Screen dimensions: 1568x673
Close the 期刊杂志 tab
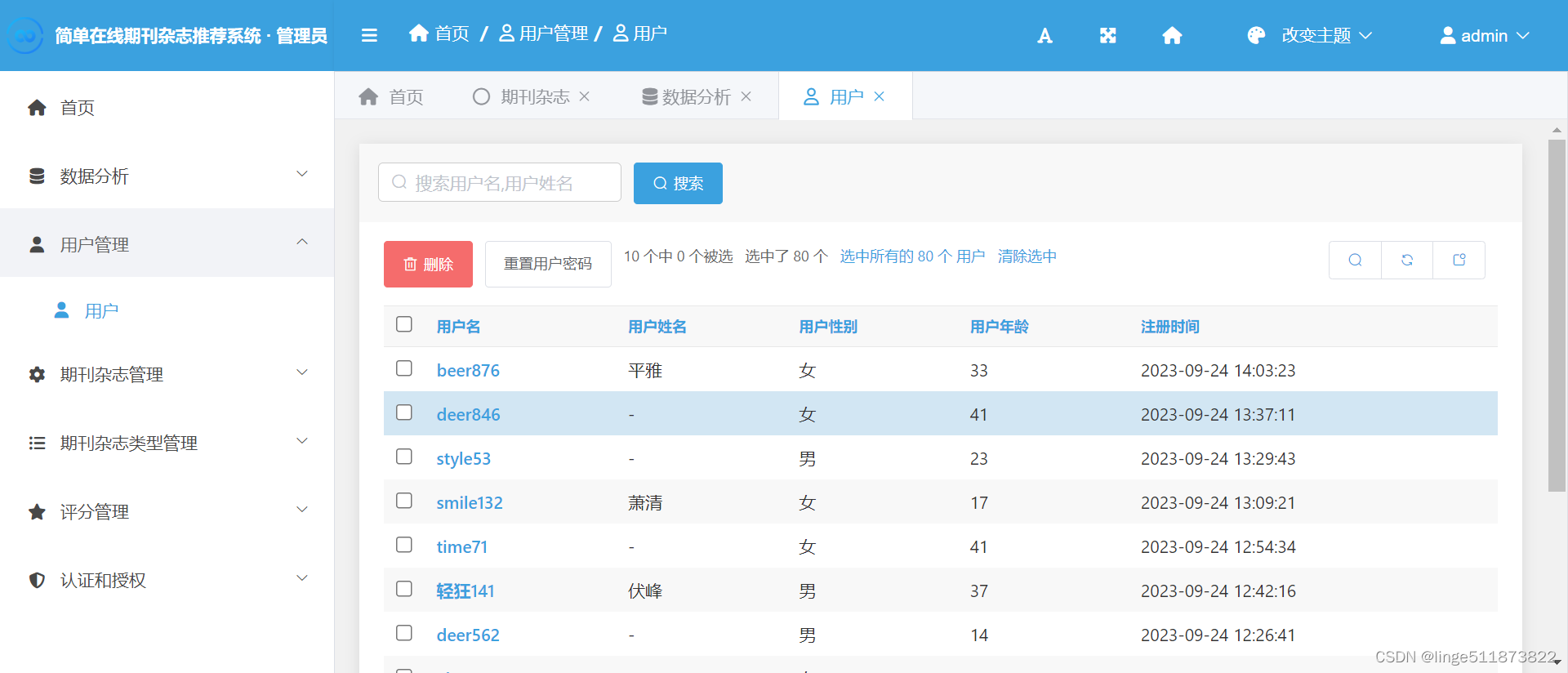585,96
